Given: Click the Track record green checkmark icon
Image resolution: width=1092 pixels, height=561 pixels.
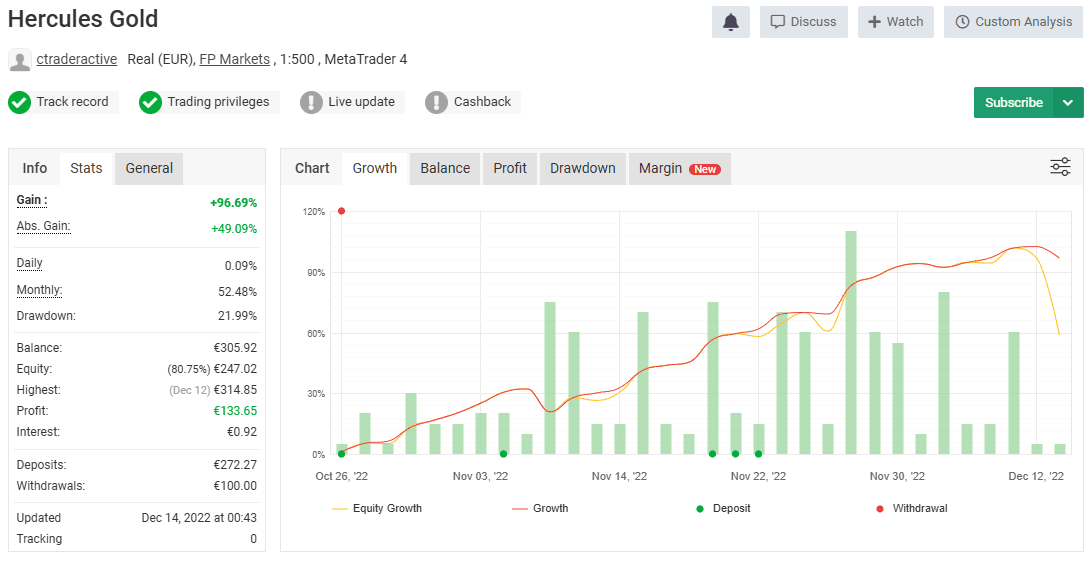Looking at the screenshot, I should [20, 102].
